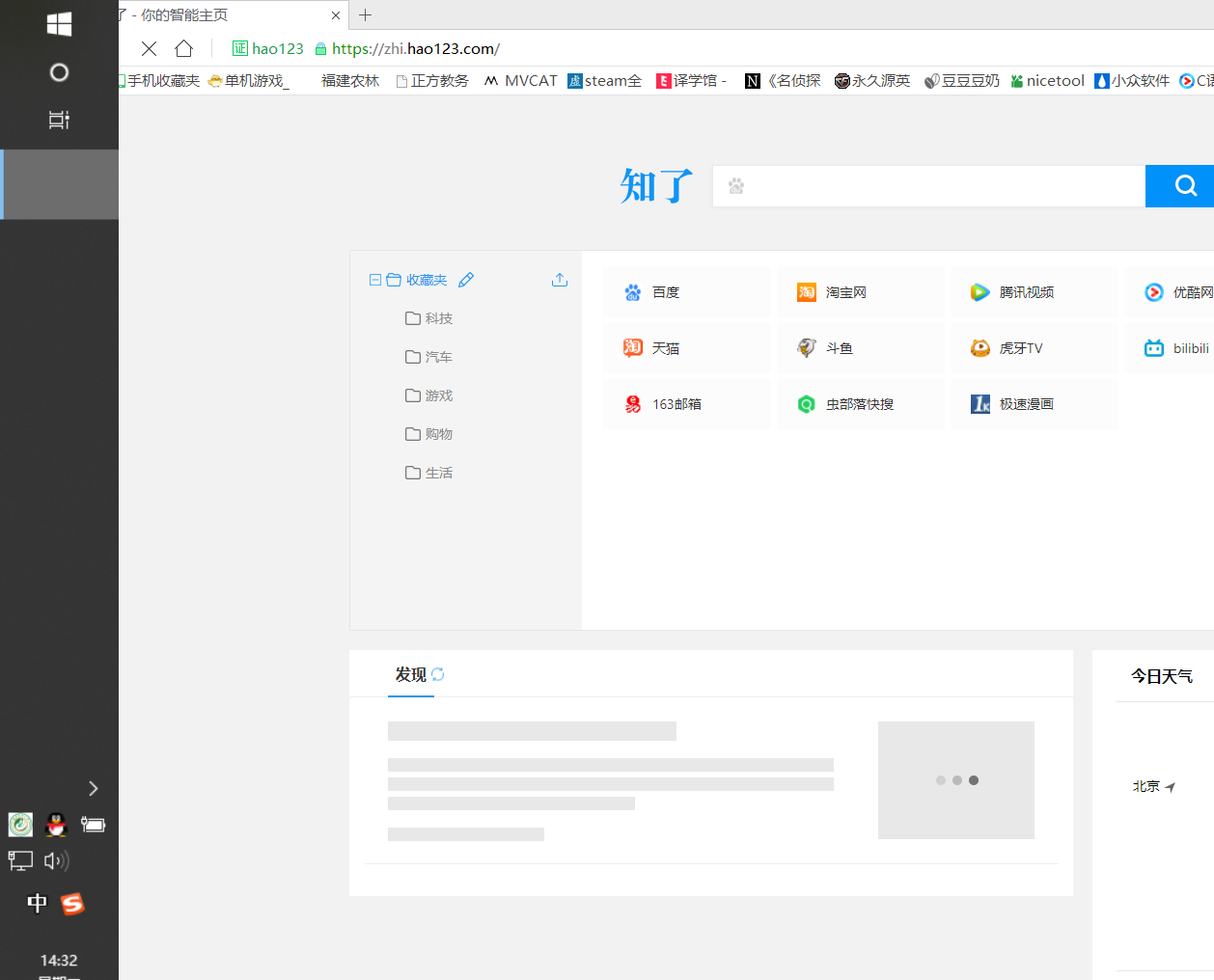Click the address bar URL
The height and width of the screenshot is (980, 1214).
[x=416, y=48]
